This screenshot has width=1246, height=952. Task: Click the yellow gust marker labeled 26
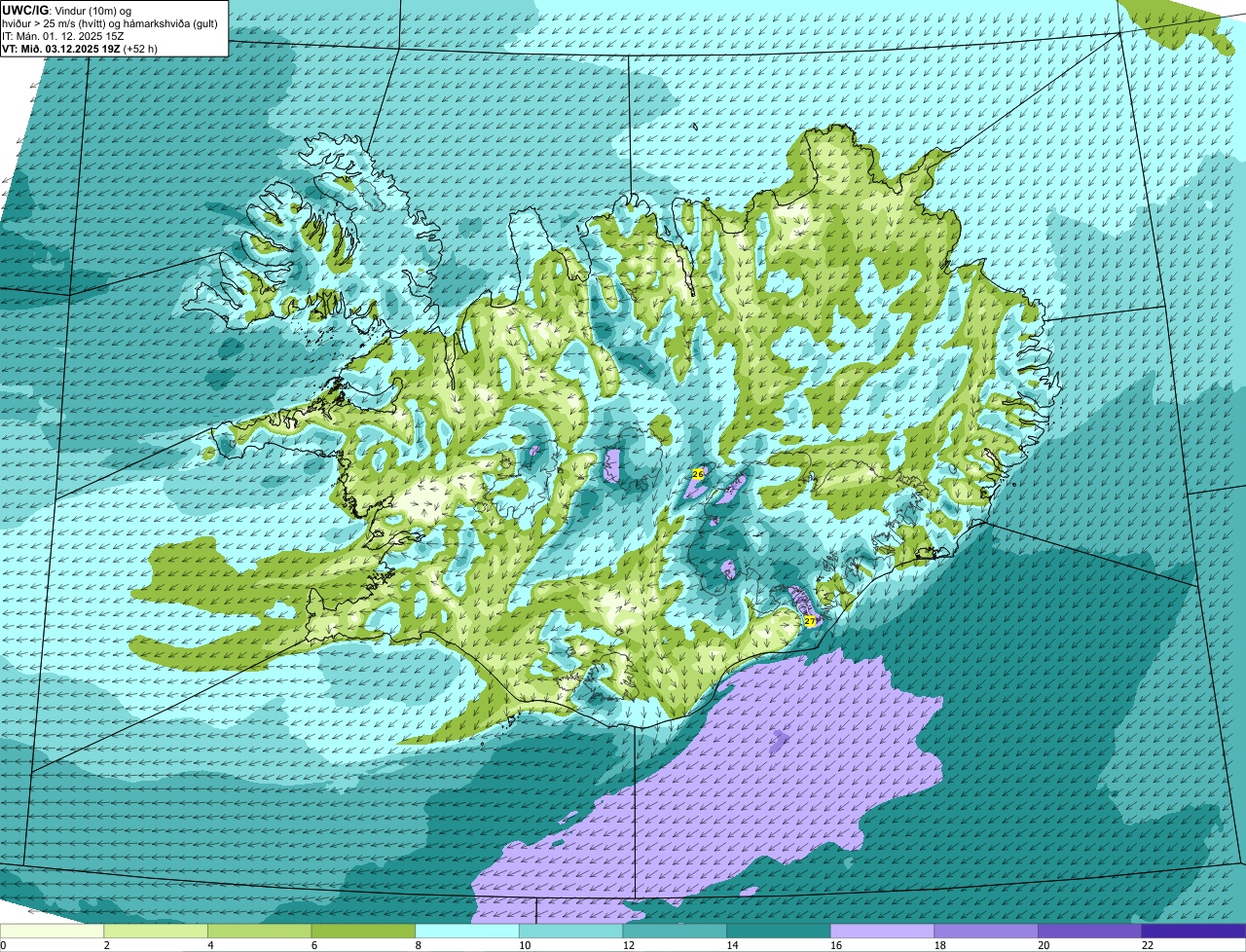(x=698, y=473)
